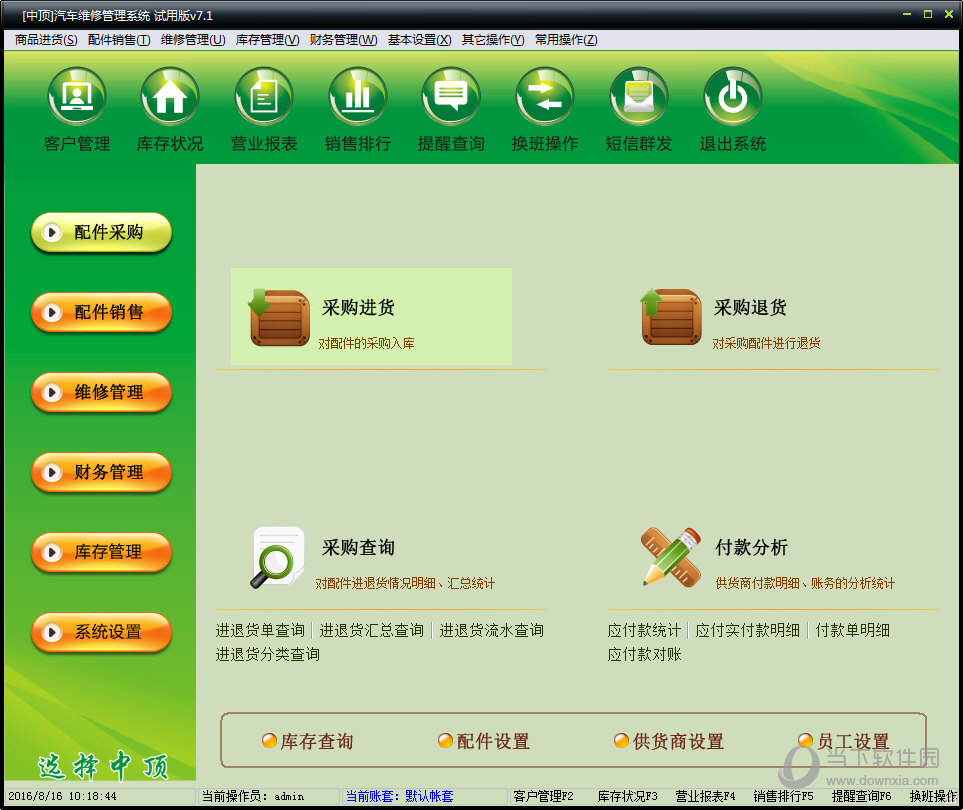Open the 系统设置 sidebar button
The height and width of the screenshot is (810, 963).
pyautogui.click(x=101, y=631)
